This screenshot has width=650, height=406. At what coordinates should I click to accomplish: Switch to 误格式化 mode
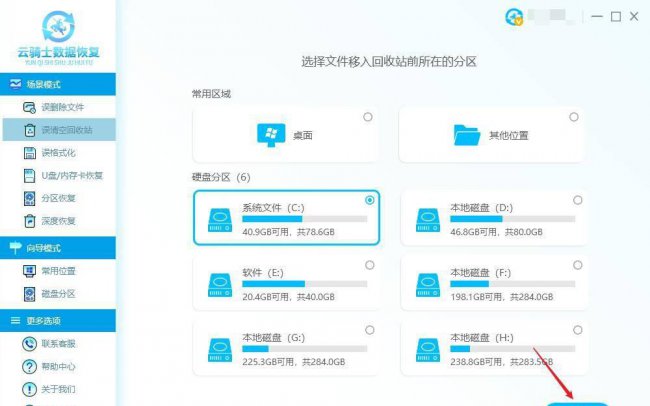pos(58,153)
